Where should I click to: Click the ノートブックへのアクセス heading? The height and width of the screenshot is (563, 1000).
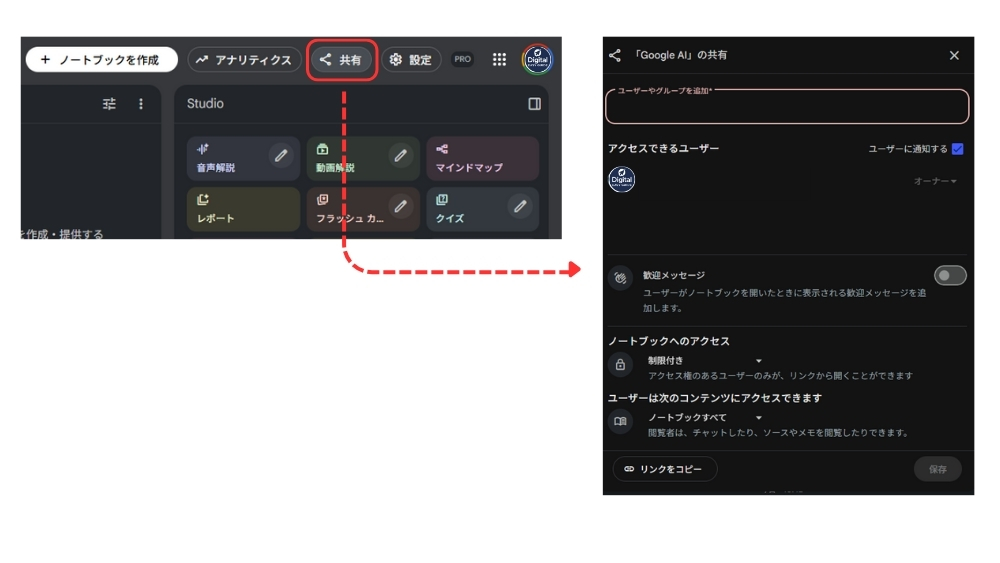[x=668, y=341]
